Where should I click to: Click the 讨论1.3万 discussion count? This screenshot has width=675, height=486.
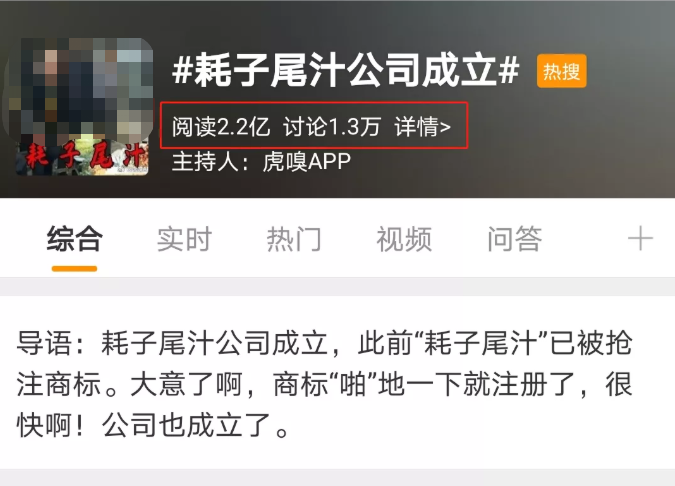click(x=331, y=127)
